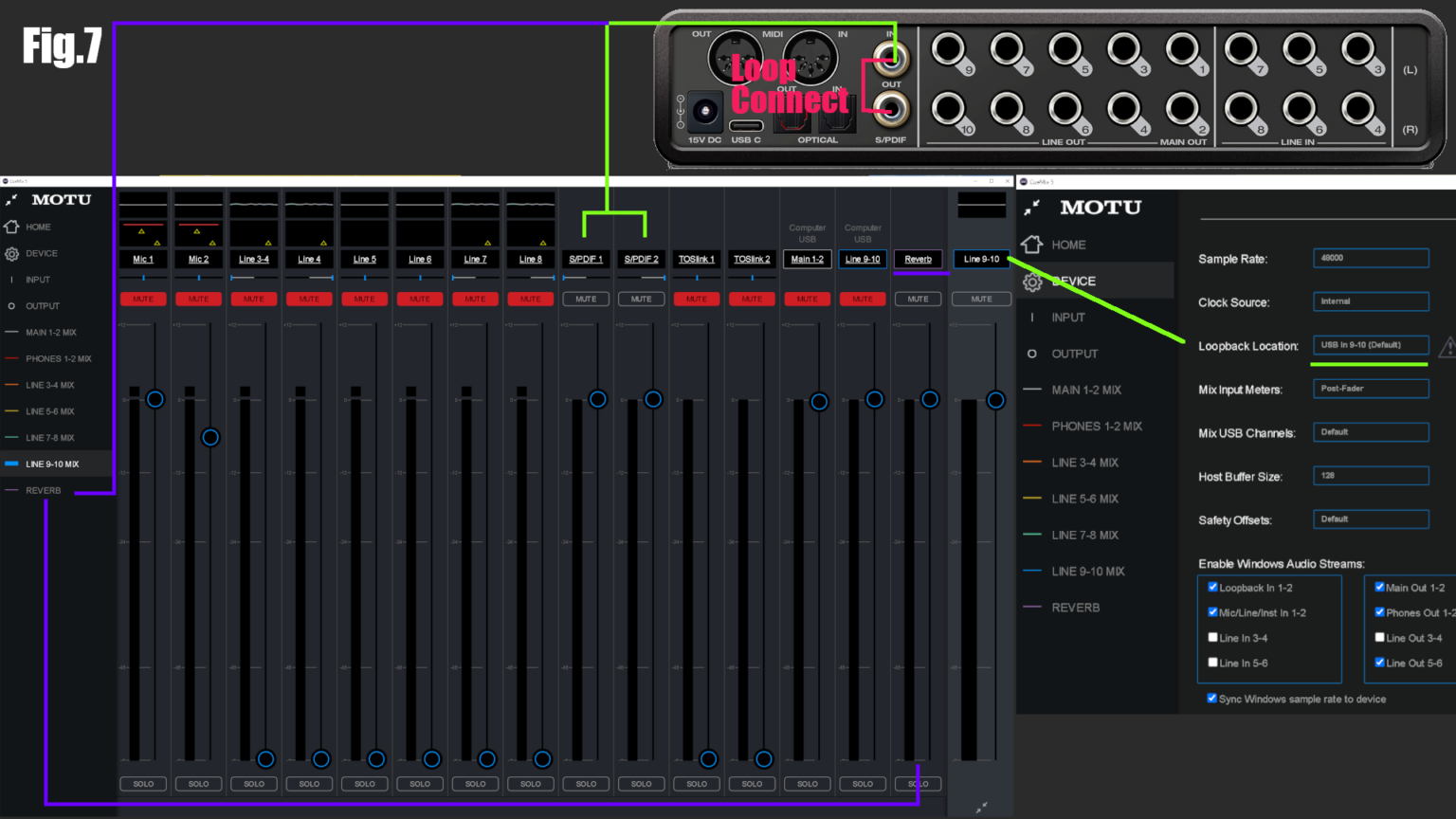The width and height of the screenshot is (1456, 819).
Task: Open the Clock Source dropdown
Action: coord(1370,301)
